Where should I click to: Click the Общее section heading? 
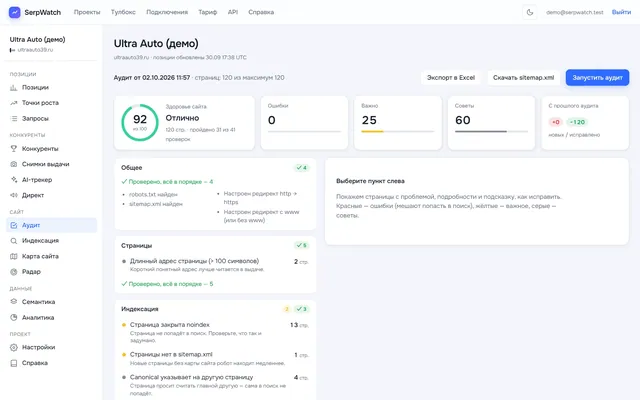tap(131, 168)
